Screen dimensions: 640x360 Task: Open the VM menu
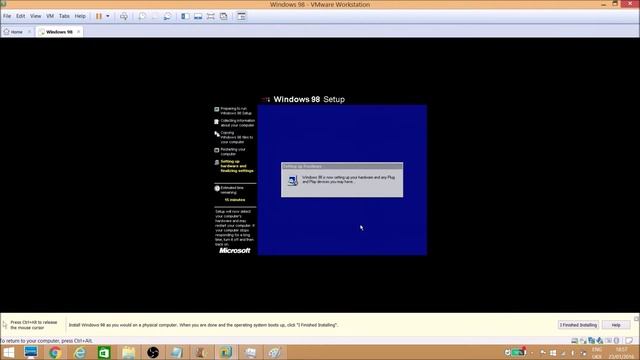coord(50,16)
